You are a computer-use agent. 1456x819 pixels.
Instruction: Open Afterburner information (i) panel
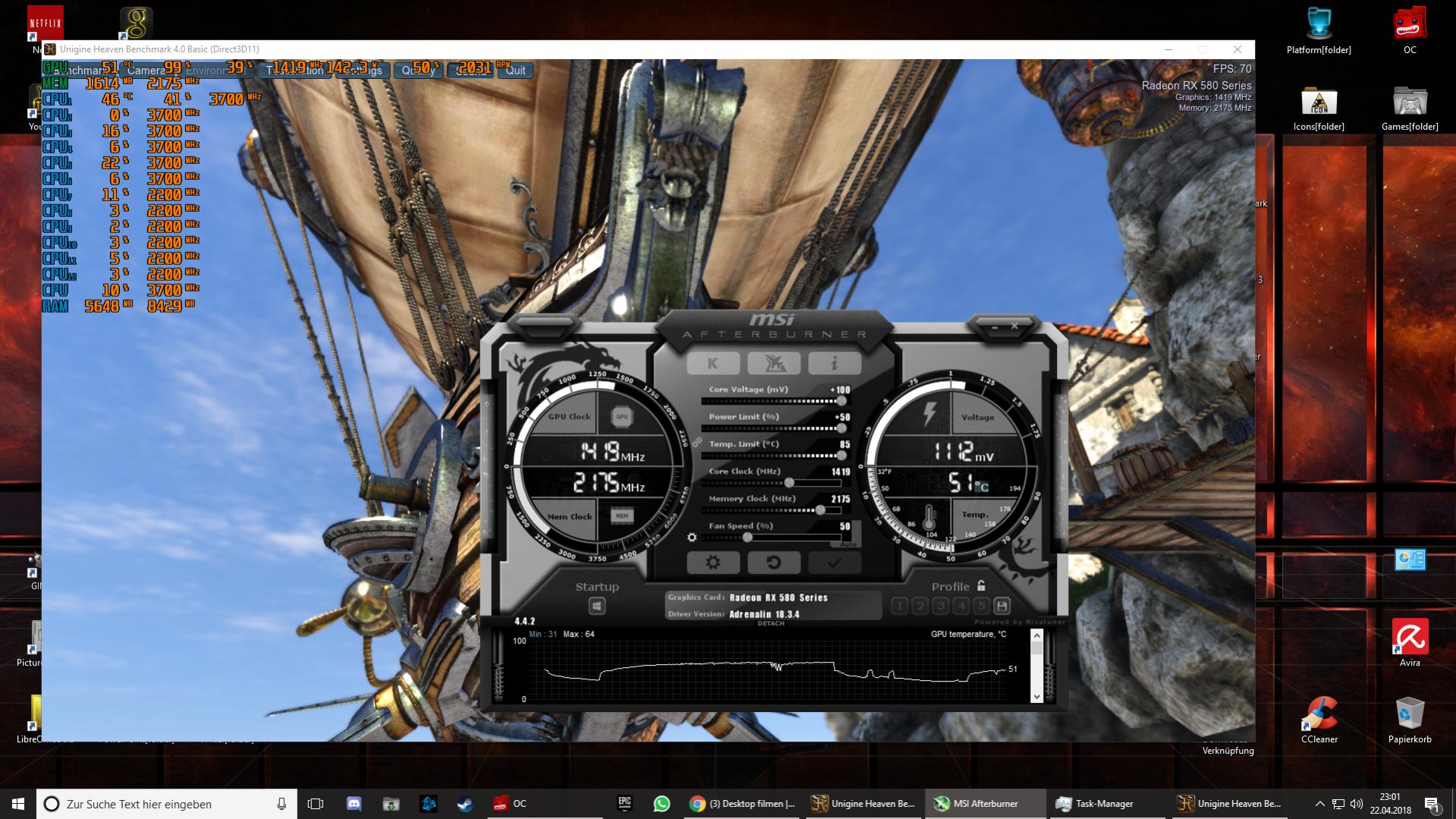(834, 364)
